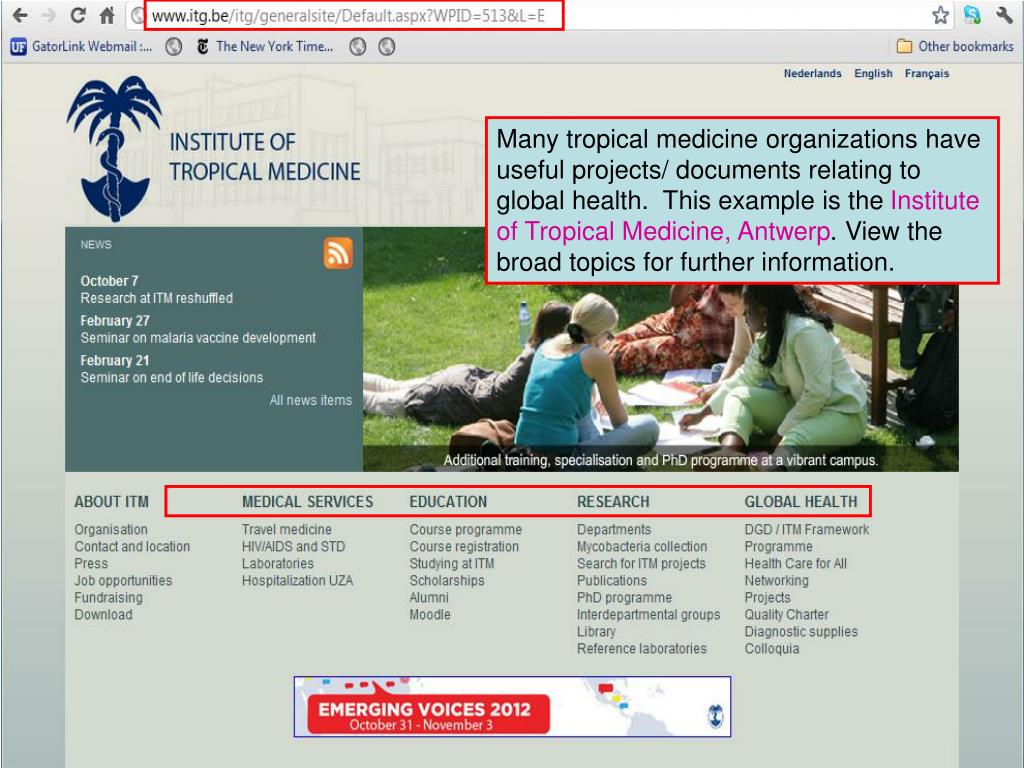Bookmark this page with the star icon
Image resolution: width=1024 pixels, height=768 pixels.
[940, 15]
